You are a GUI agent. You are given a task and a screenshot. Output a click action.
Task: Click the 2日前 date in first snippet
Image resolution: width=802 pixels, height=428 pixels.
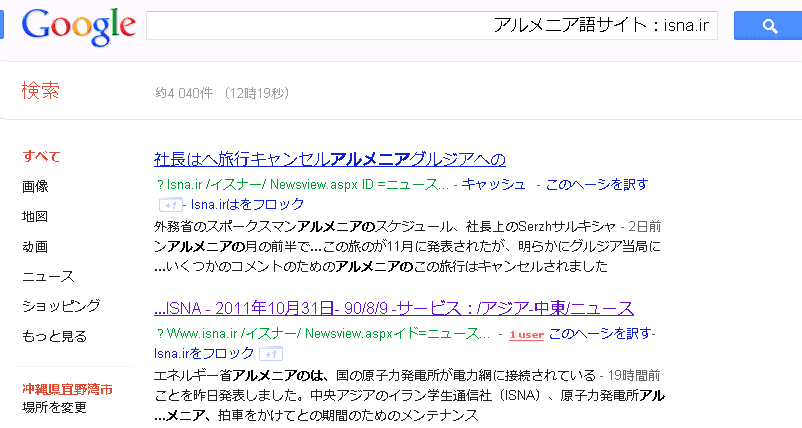pos(644,226)
